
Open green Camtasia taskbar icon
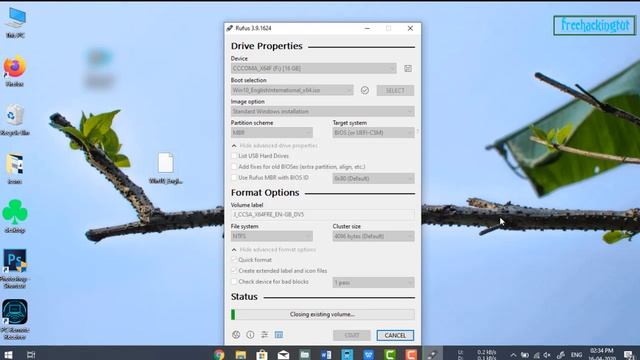coord(390,354)
